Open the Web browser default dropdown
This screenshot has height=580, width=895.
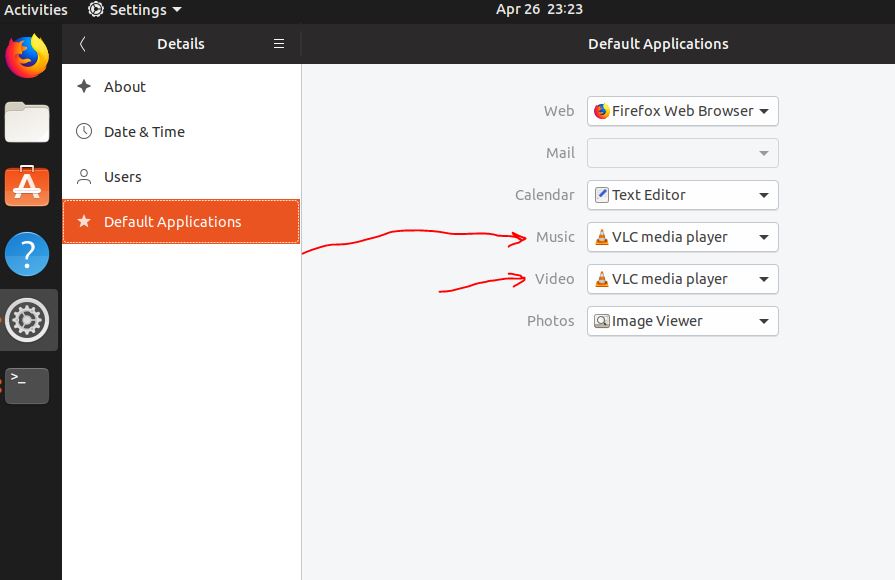(682, 111)
